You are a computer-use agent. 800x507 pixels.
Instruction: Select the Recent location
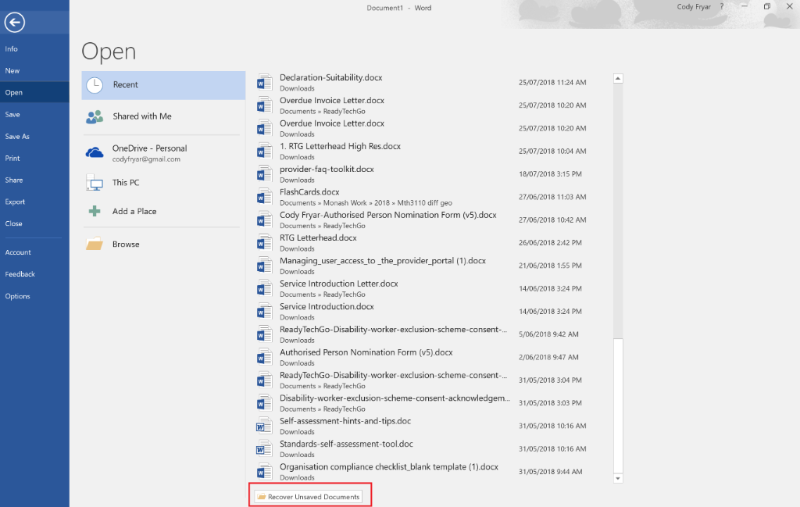(163, 85)
